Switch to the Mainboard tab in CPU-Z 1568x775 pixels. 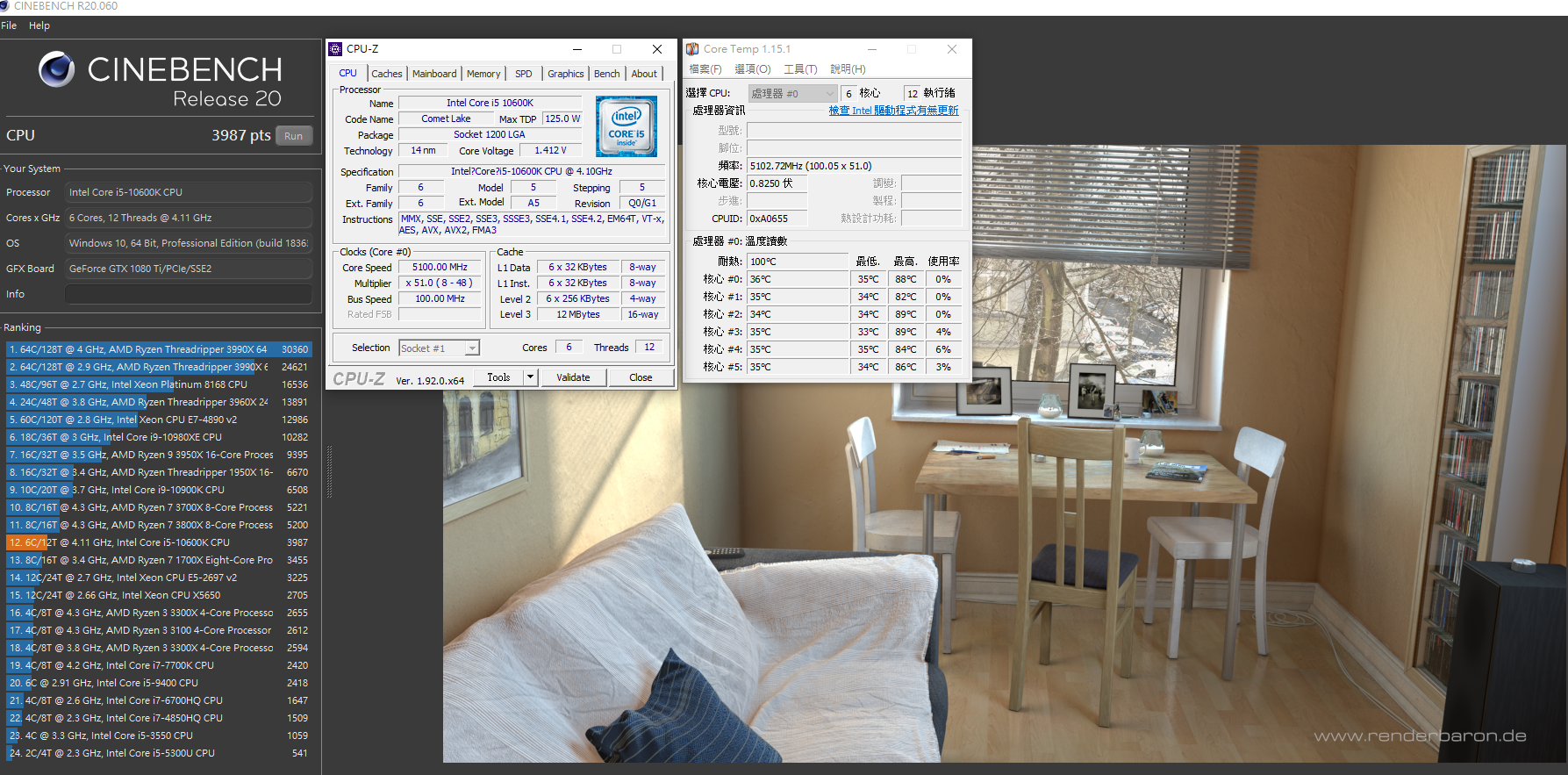434,74
